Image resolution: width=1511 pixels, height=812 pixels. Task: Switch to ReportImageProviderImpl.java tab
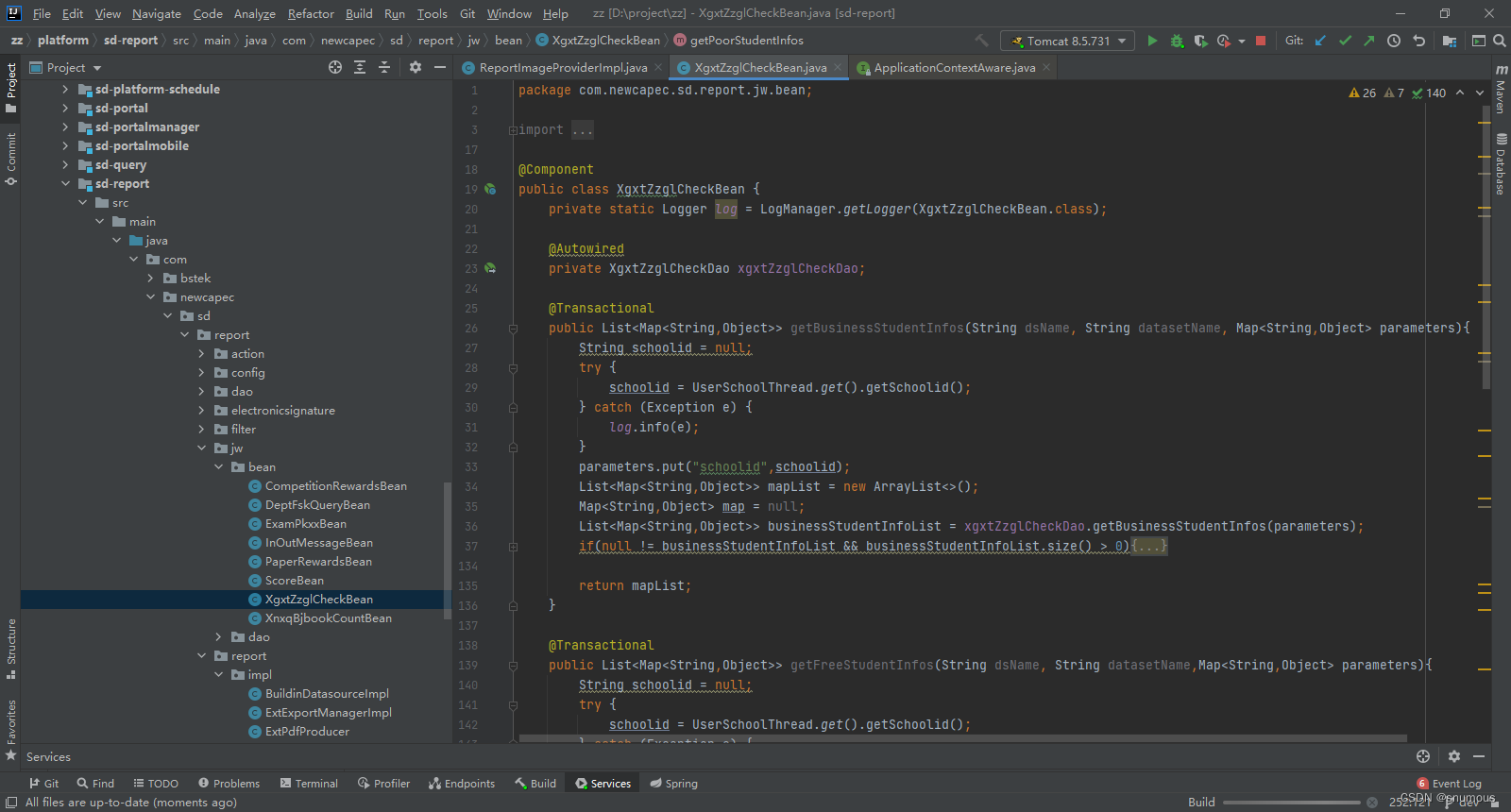pos(562,68)
